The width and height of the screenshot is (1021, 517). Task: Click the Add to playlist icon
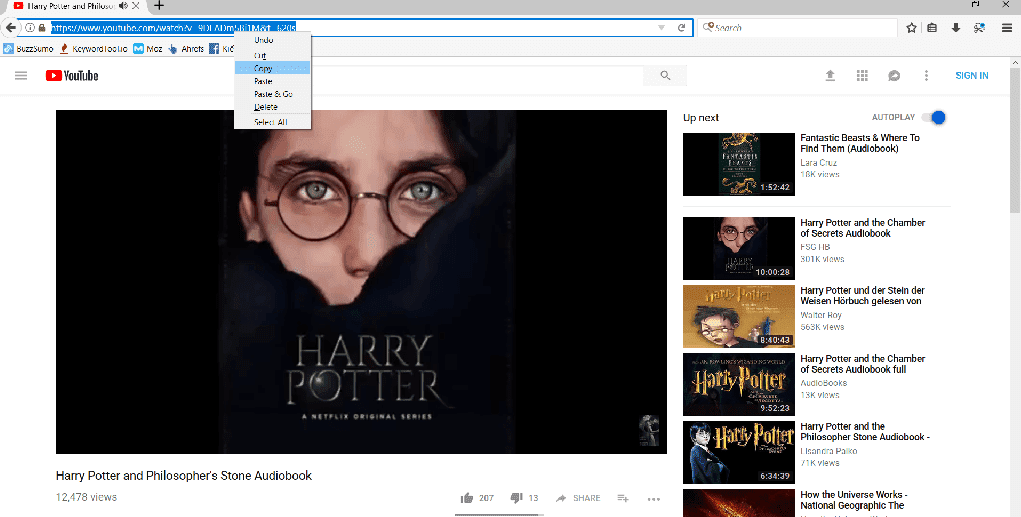click(623, 498)
